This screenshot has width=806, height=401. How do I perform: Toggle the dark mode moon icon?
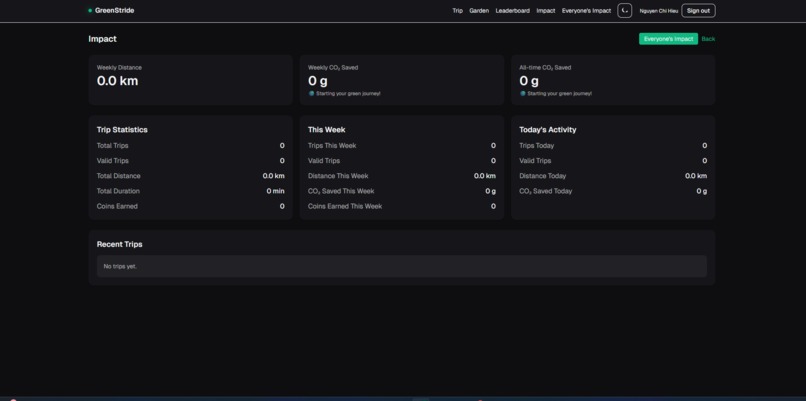pos(625,11)
